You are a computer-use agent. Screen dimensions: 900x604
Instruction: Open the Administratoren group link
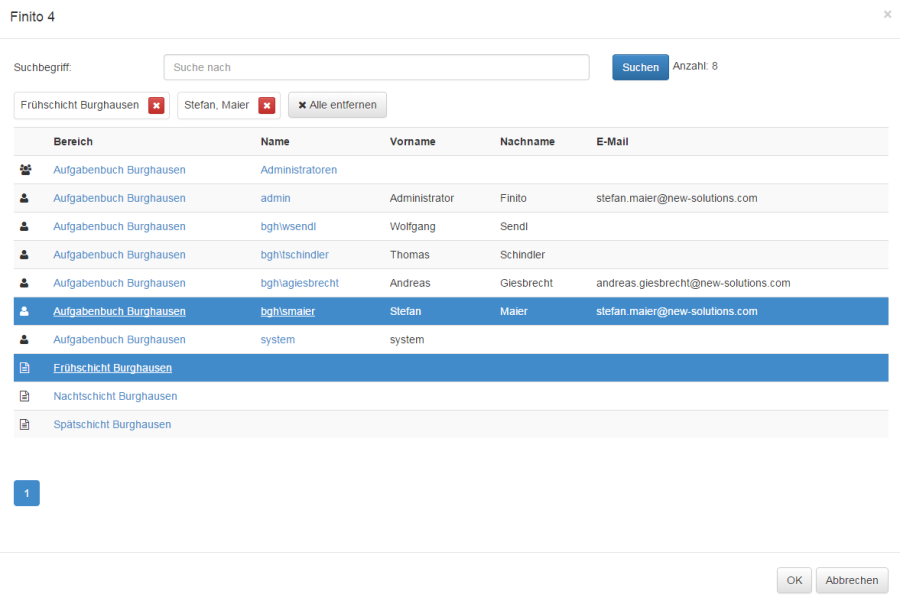(x=298, y=170)
